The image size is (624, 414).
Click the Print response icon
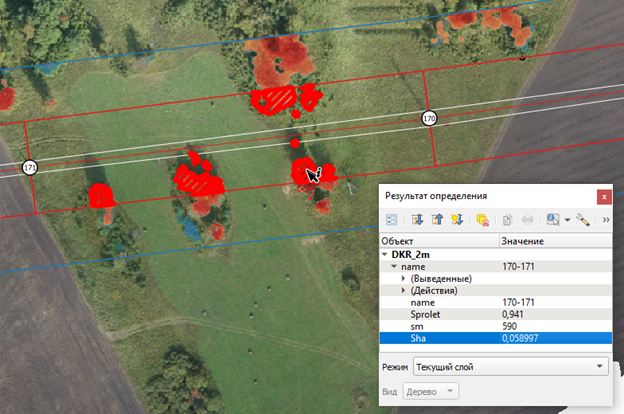[527, 220]
